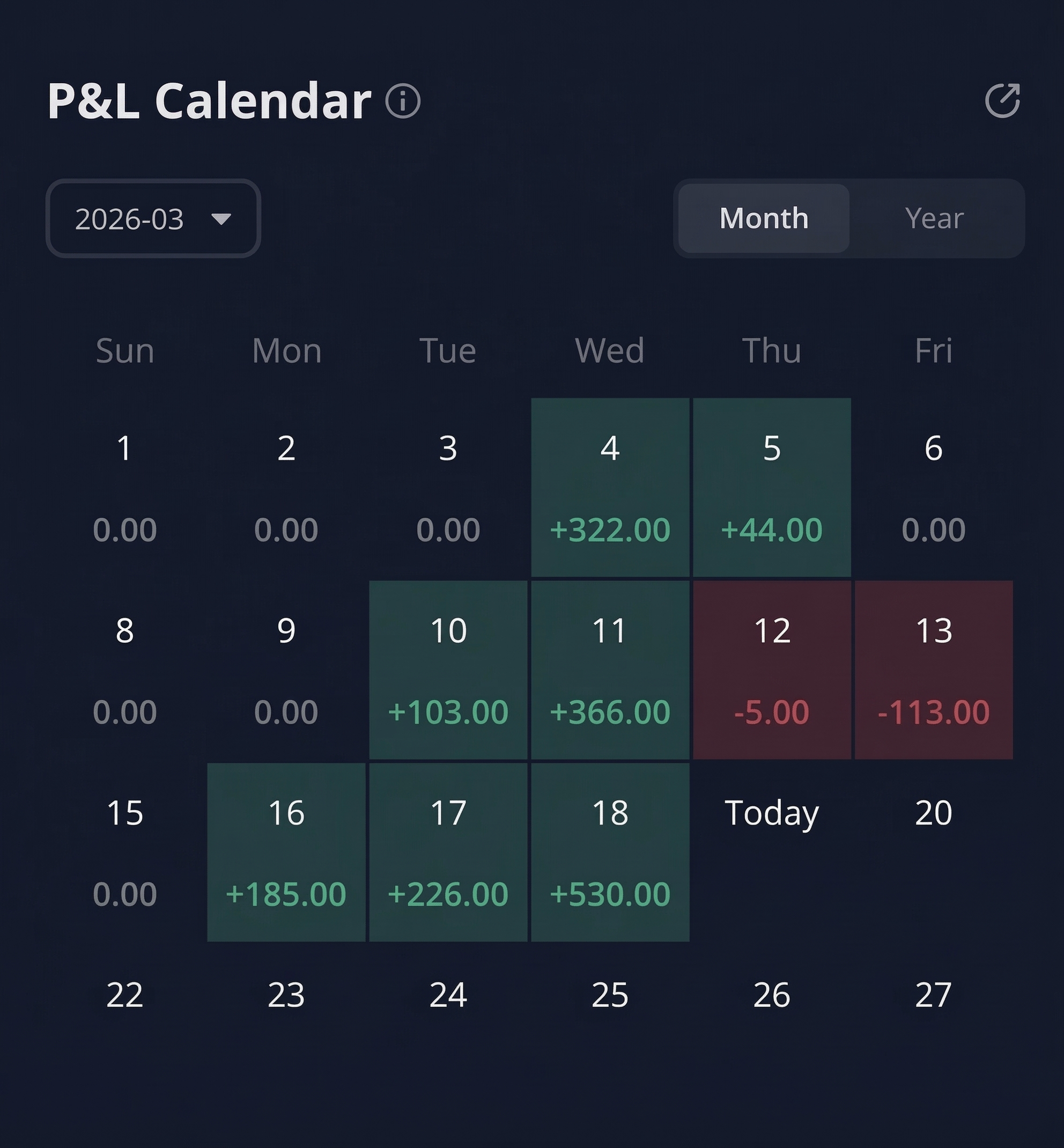This screenshot has height=1148, width=1064.
Task: Click the dropdown arrow beside 2026-03
Action: pos(224,219)
